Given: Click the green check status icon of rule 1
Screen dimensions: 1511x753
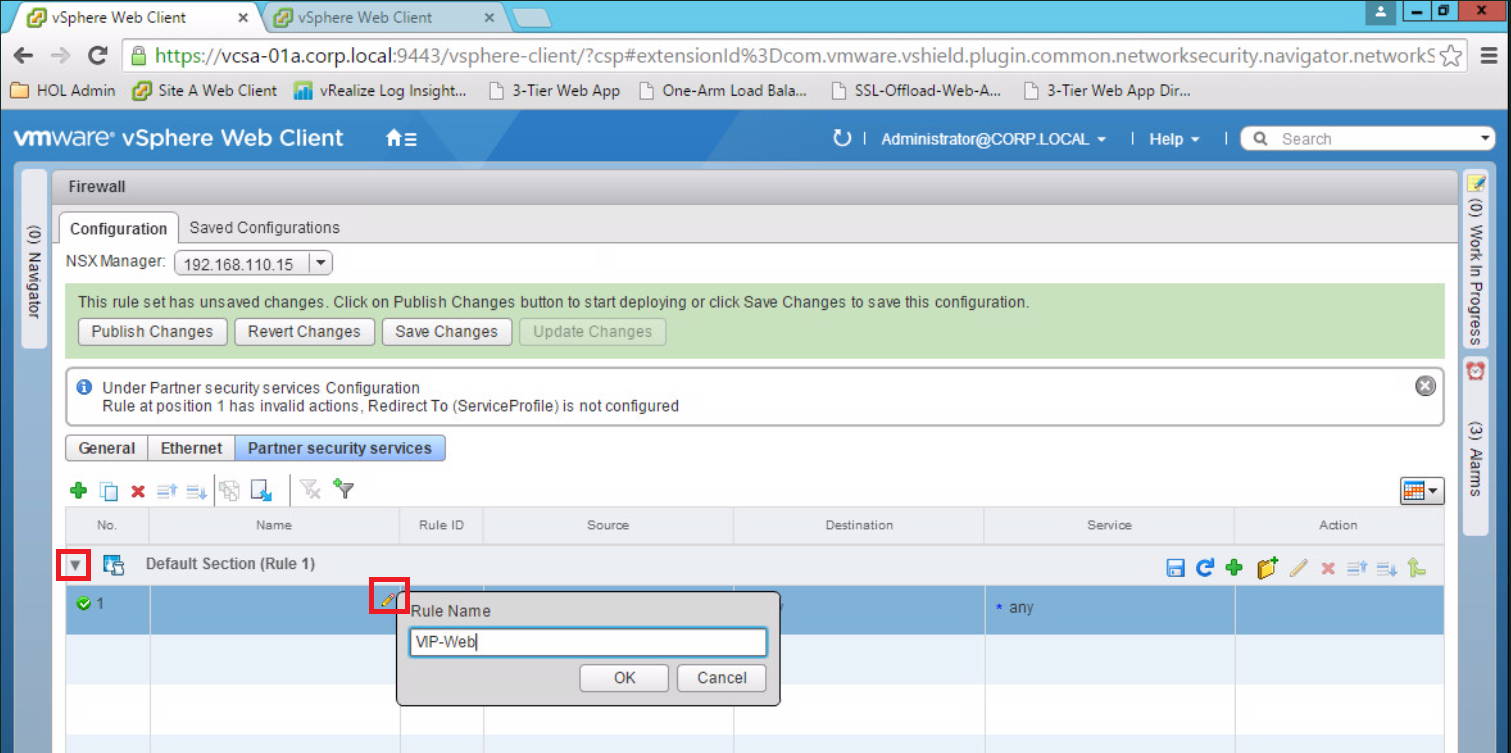Looking at the screenshot, I should (84, 603).
